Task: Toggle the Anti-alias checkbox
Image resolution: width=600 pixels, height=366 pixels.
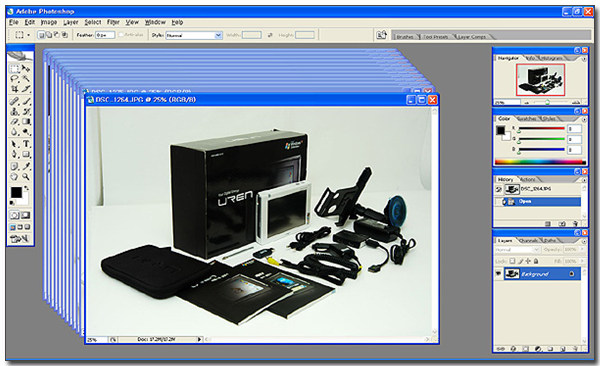Action: pos(121,35)
